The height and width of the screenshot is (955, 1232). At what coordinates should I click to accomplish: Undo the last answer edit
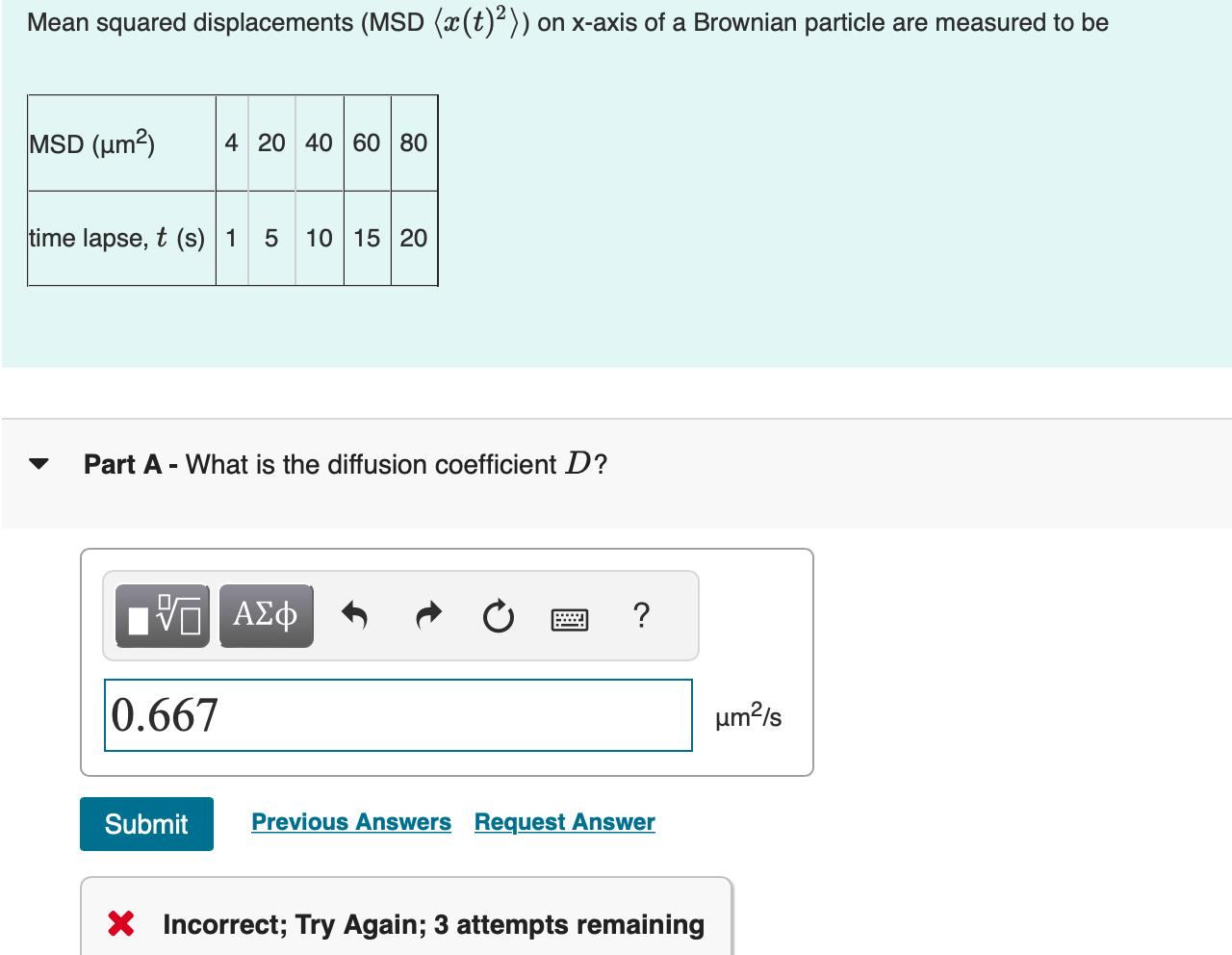tap(354, 615)
